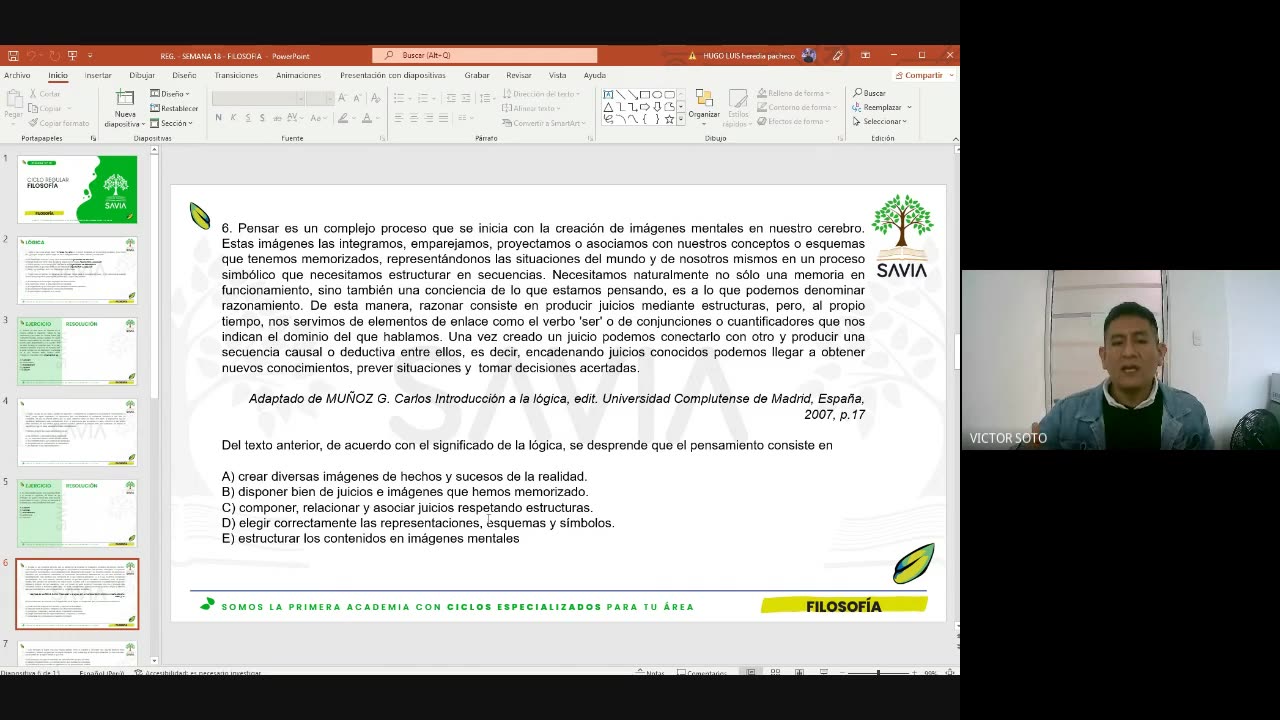Open Relleno de forma options

click(x=795, y=93)
